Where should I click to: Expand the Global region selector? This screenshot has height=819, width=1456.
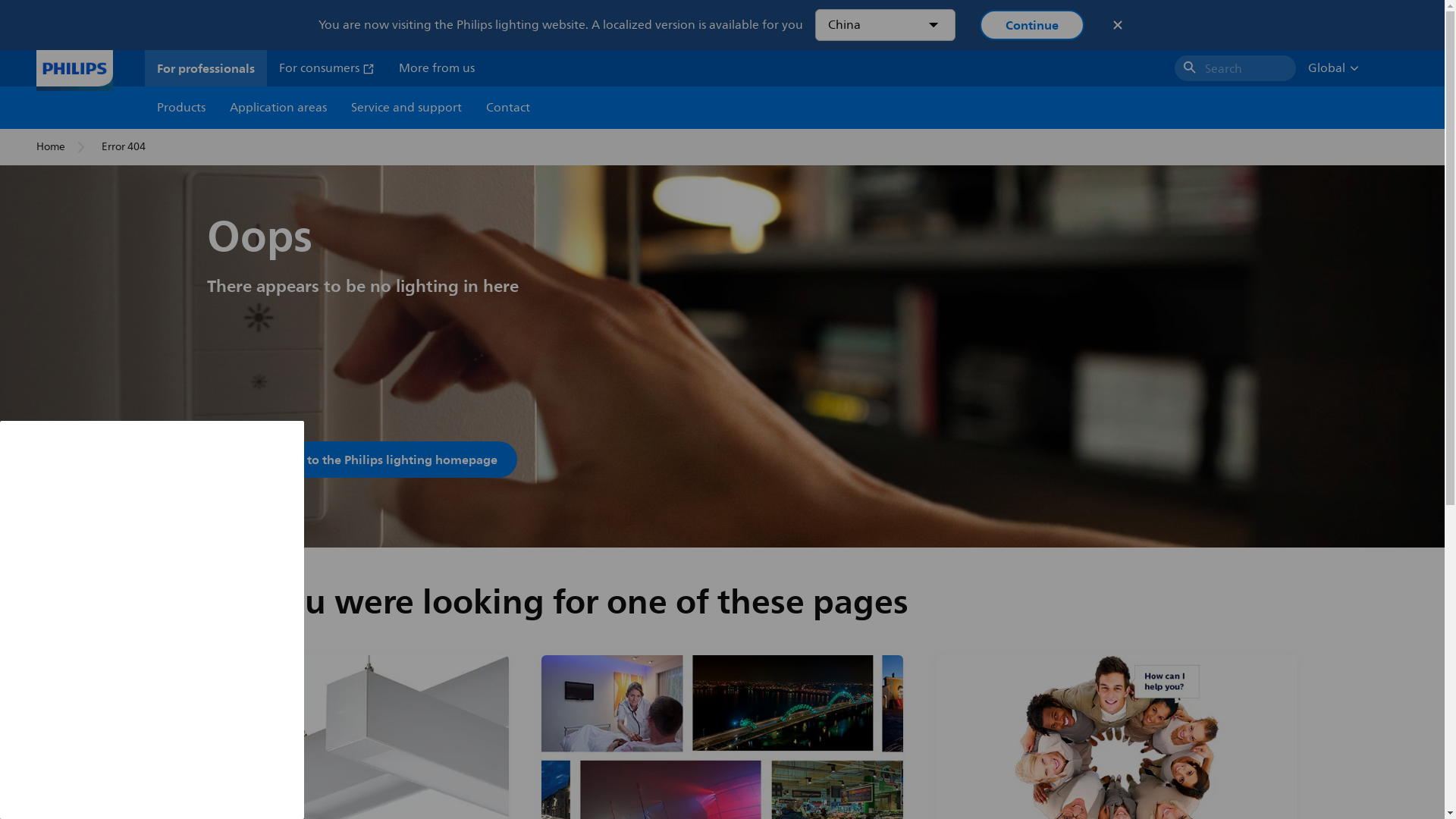point(1332,68)
